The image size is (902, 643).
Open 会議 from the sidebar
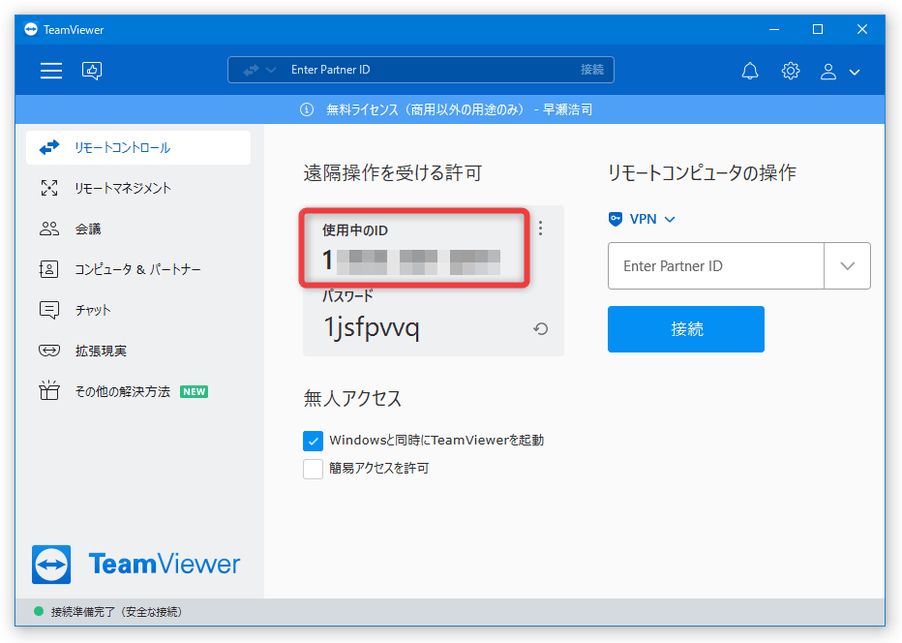click(x=138, y=229)
